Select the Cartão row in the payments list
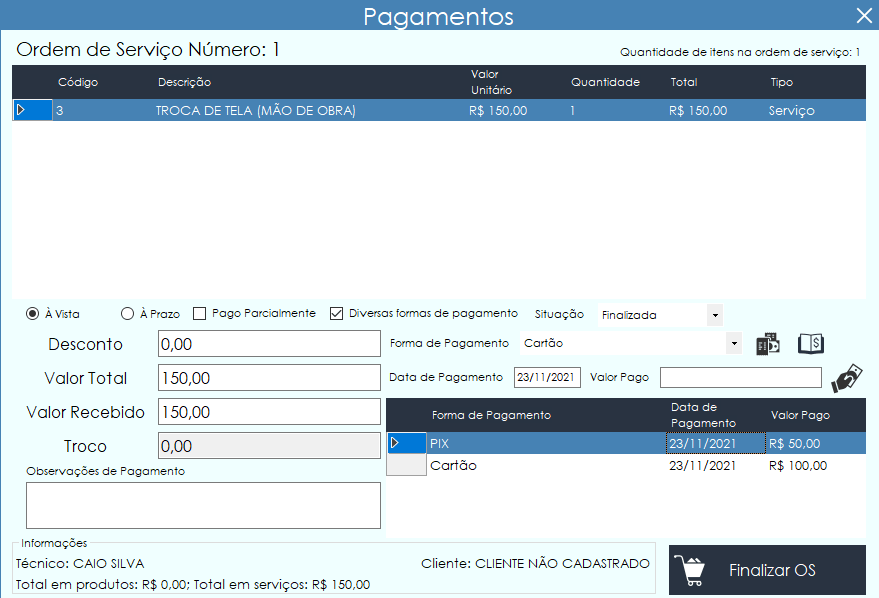 click(550, 466)
